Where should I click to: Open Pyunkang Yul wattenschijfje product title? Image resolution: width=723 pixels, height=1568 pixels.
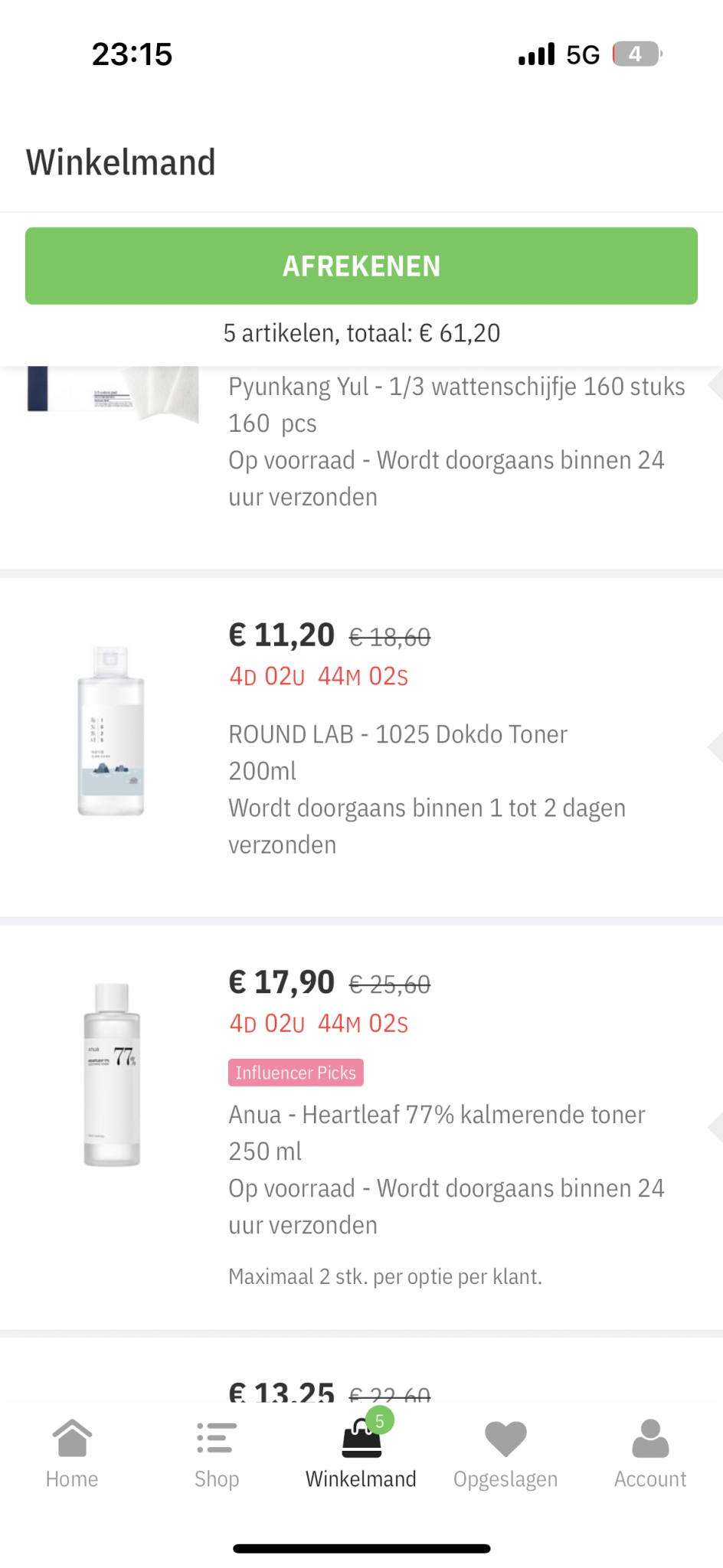click(x=456, y=387)
